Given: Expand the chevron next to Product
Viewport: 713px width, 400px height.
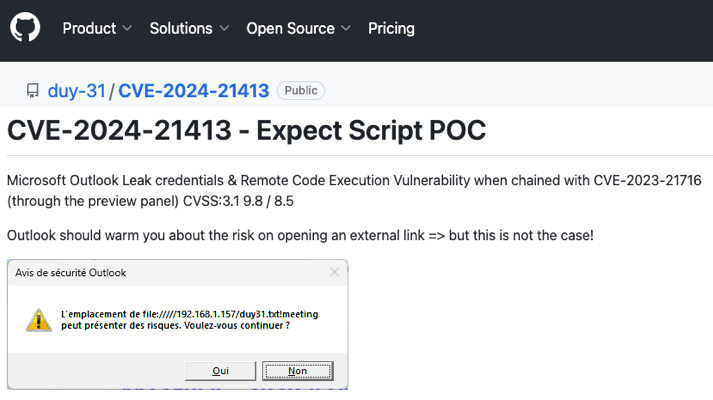Looking at the screenshot, I should [127, 29].
